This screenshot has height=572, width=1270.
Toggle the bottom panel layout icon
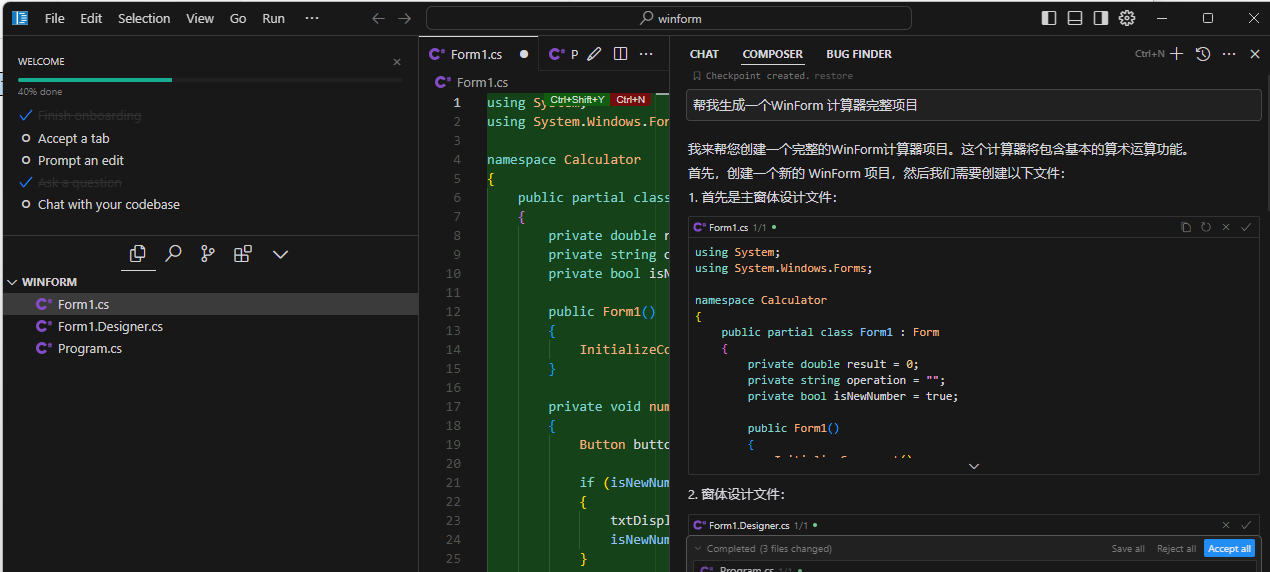click(1075, 18)
